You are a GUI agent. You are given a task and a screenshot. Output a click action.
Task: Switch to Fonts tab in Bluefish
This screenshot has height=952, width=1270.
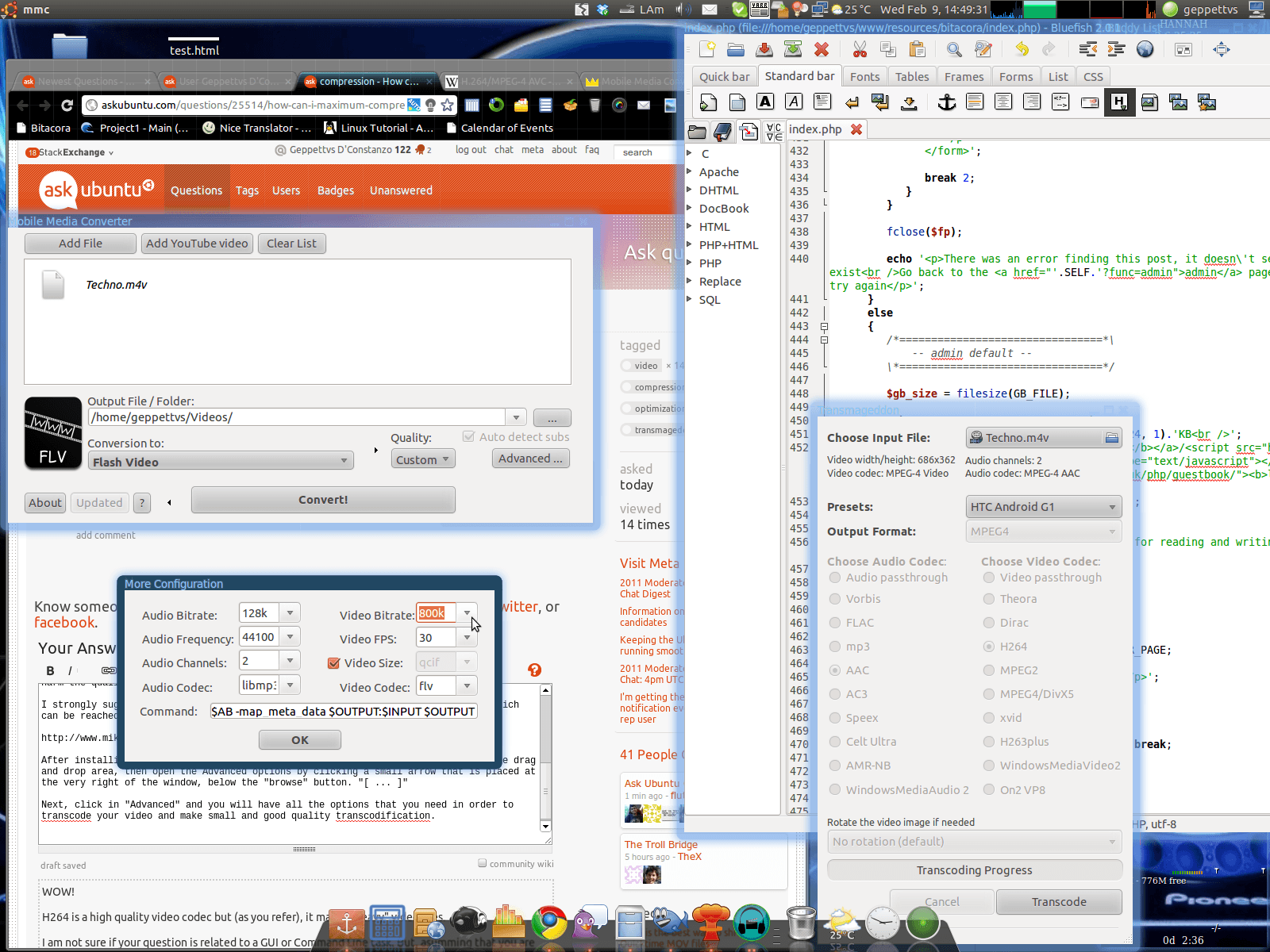864,77
